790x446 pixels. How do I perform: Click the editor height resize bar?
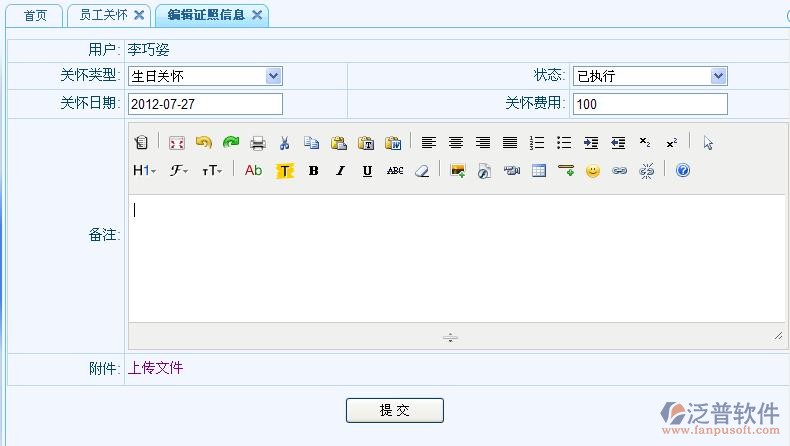(450, 337)
